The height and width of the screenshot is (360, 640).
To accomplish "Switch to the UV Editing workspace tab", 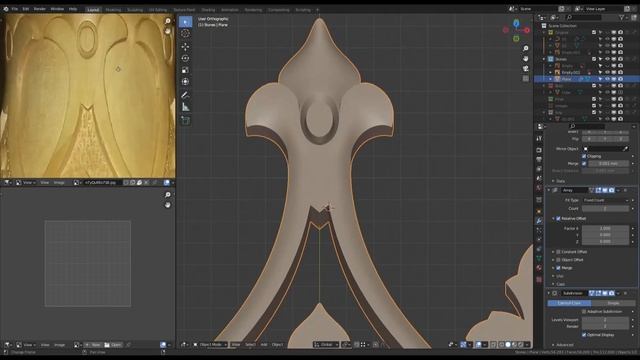I will (x=158, y=10).
